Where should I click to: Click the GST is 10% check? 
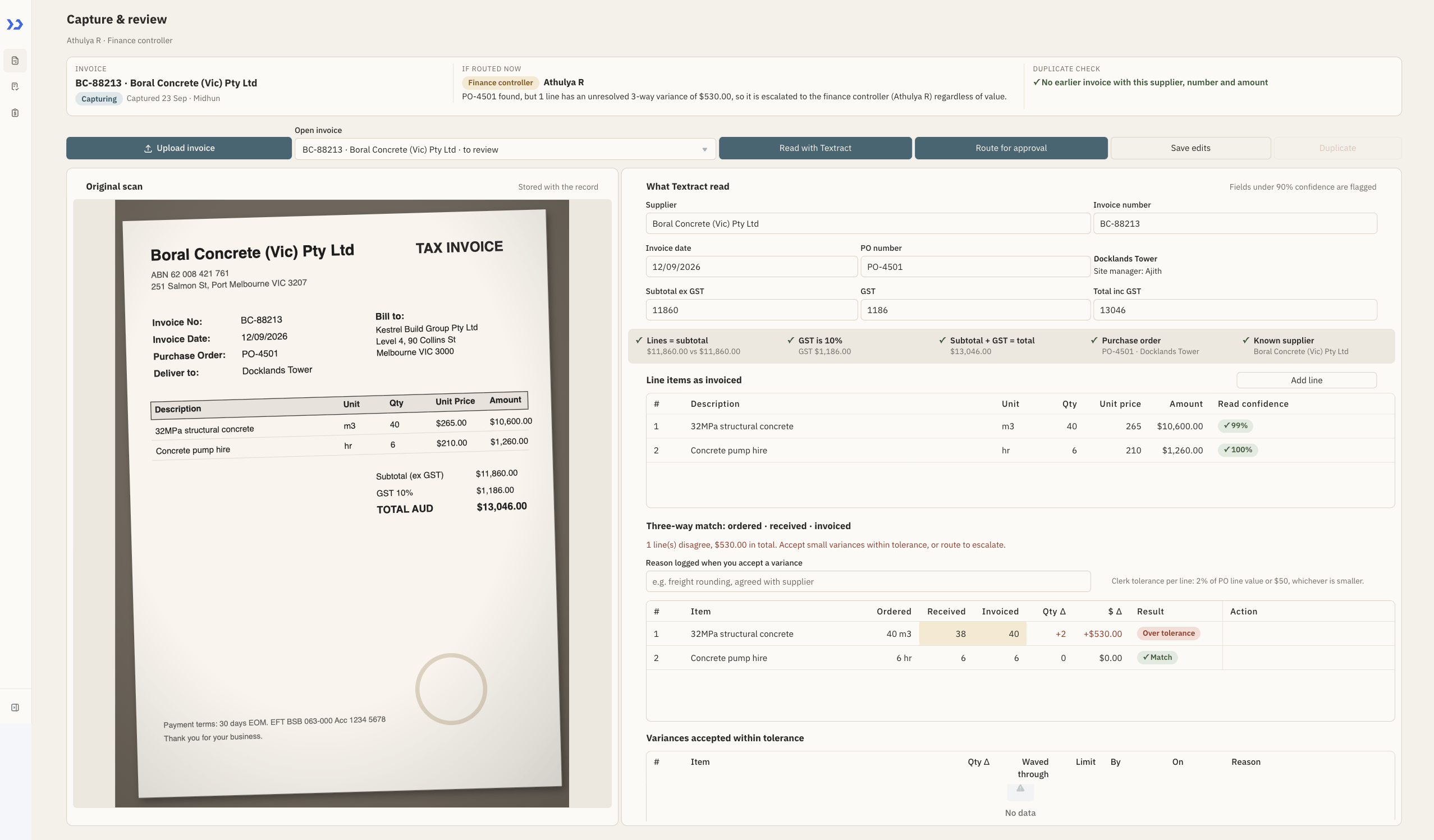[819, 346]
